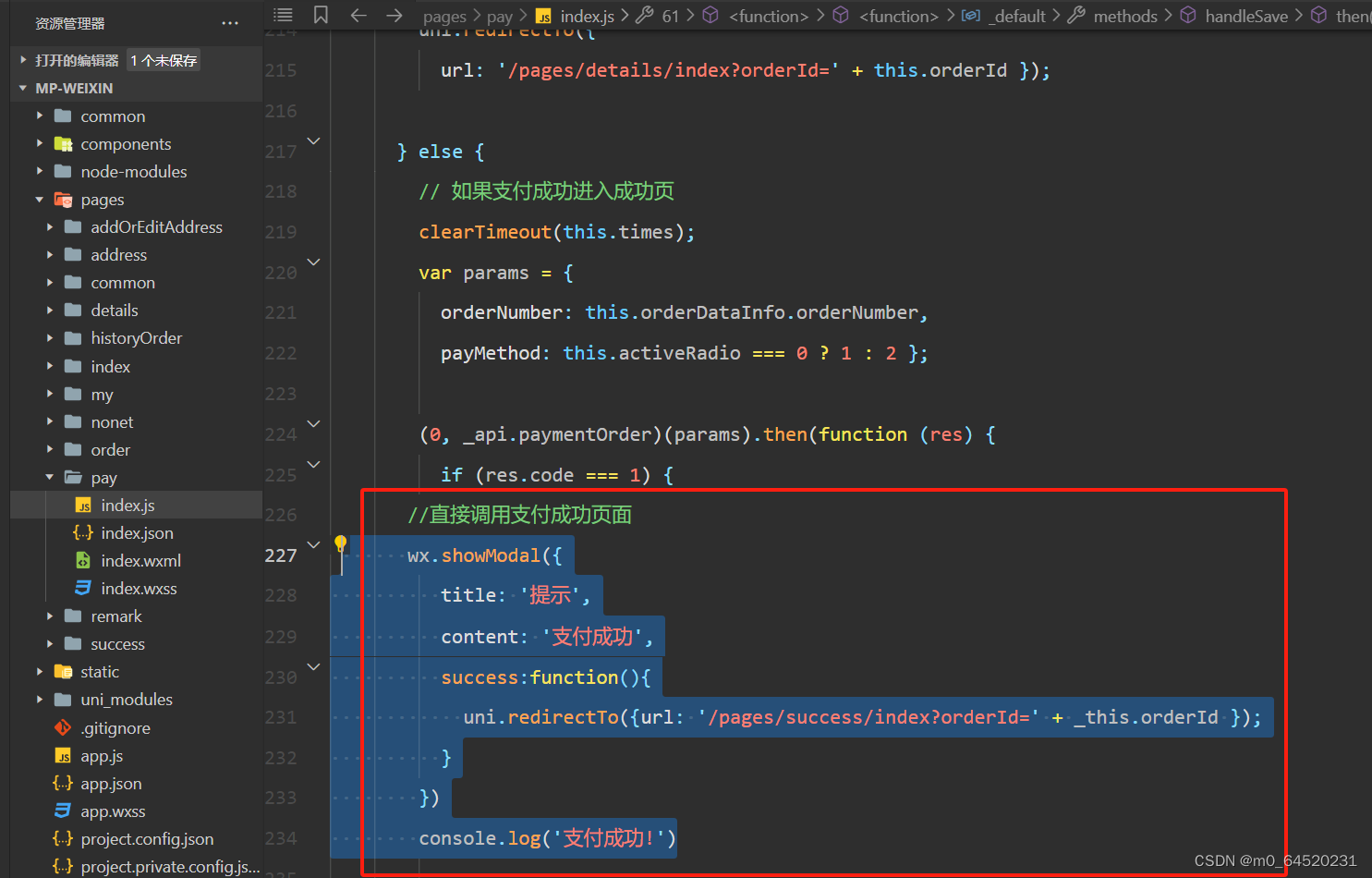Click the cube icon before handleSave breadcrumb
Screen dimensions: 1372x878
pyautogui.click(x=1188, y=15)
